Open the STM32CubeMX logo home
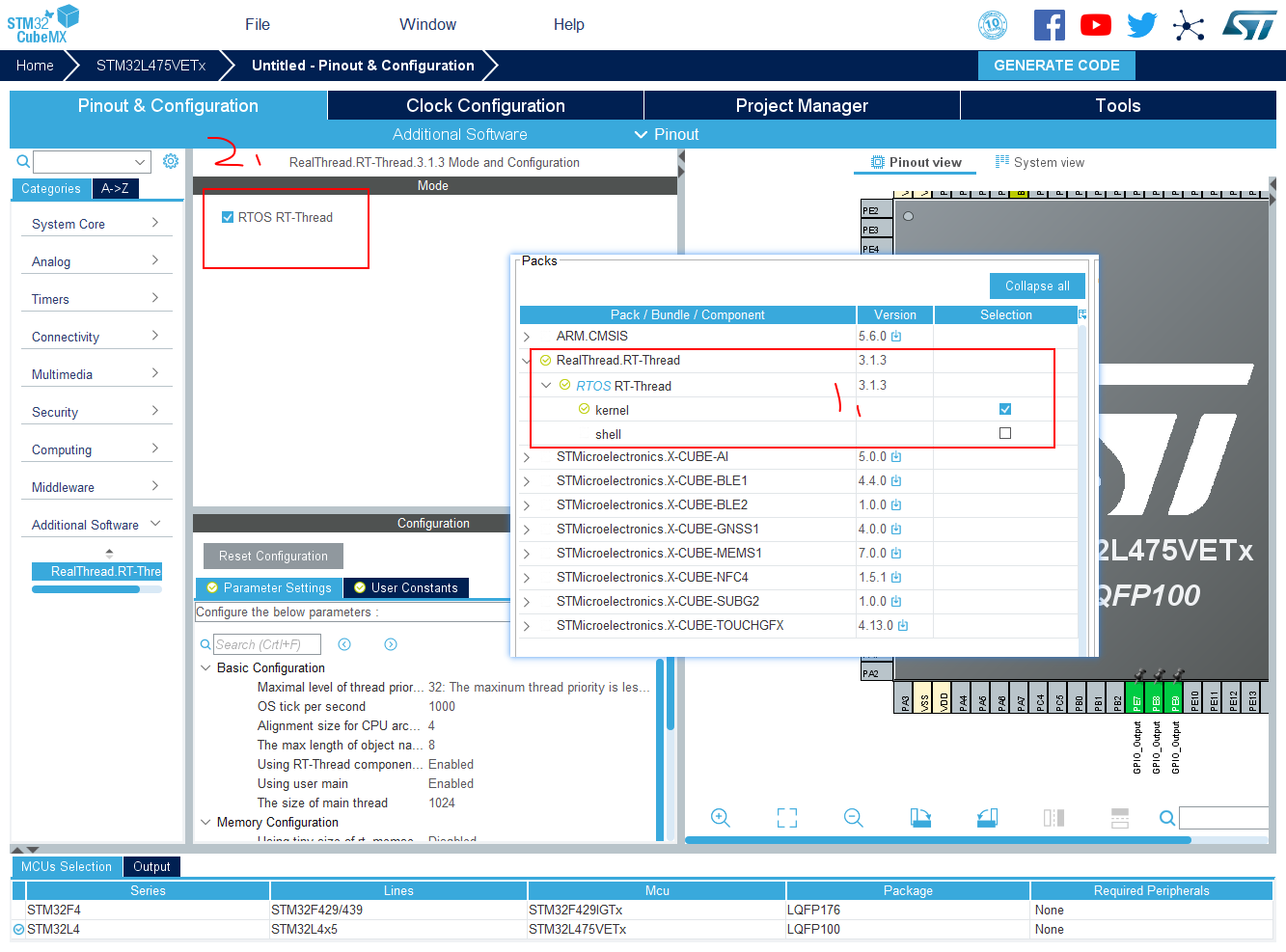The height and width of the screenshot is (952, 1286). pyautogui.click(x=42, y=24)
